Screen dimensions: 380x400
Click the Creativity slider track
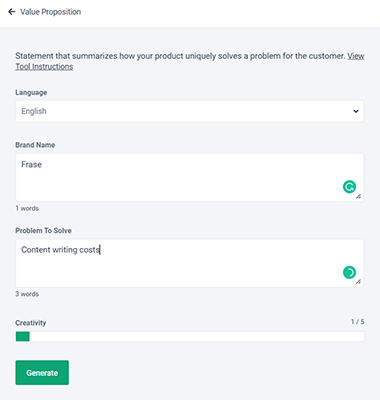coord(190,336)
